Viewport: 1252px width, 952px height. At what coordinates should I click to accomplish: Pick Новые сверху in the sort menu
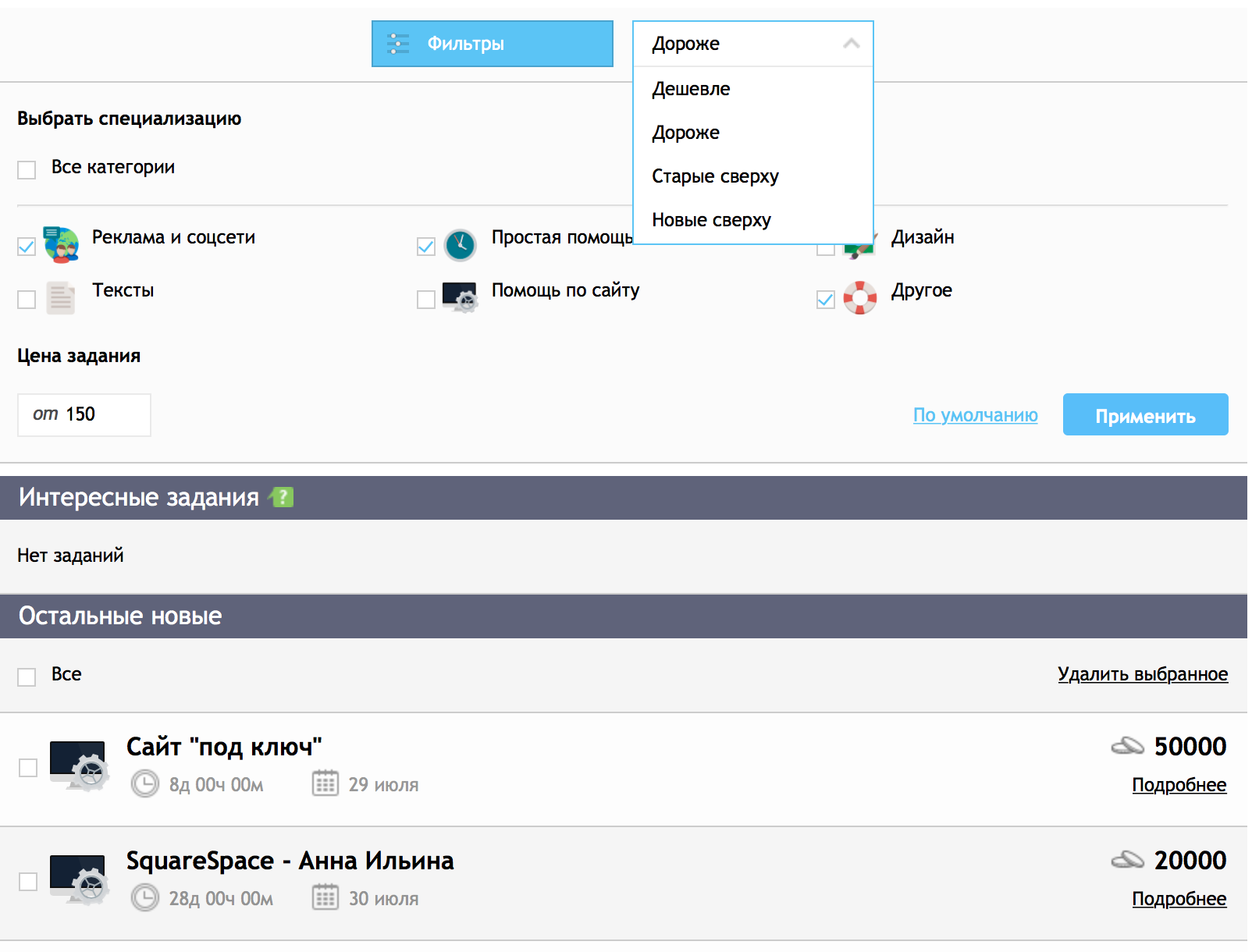pos(711,220)
